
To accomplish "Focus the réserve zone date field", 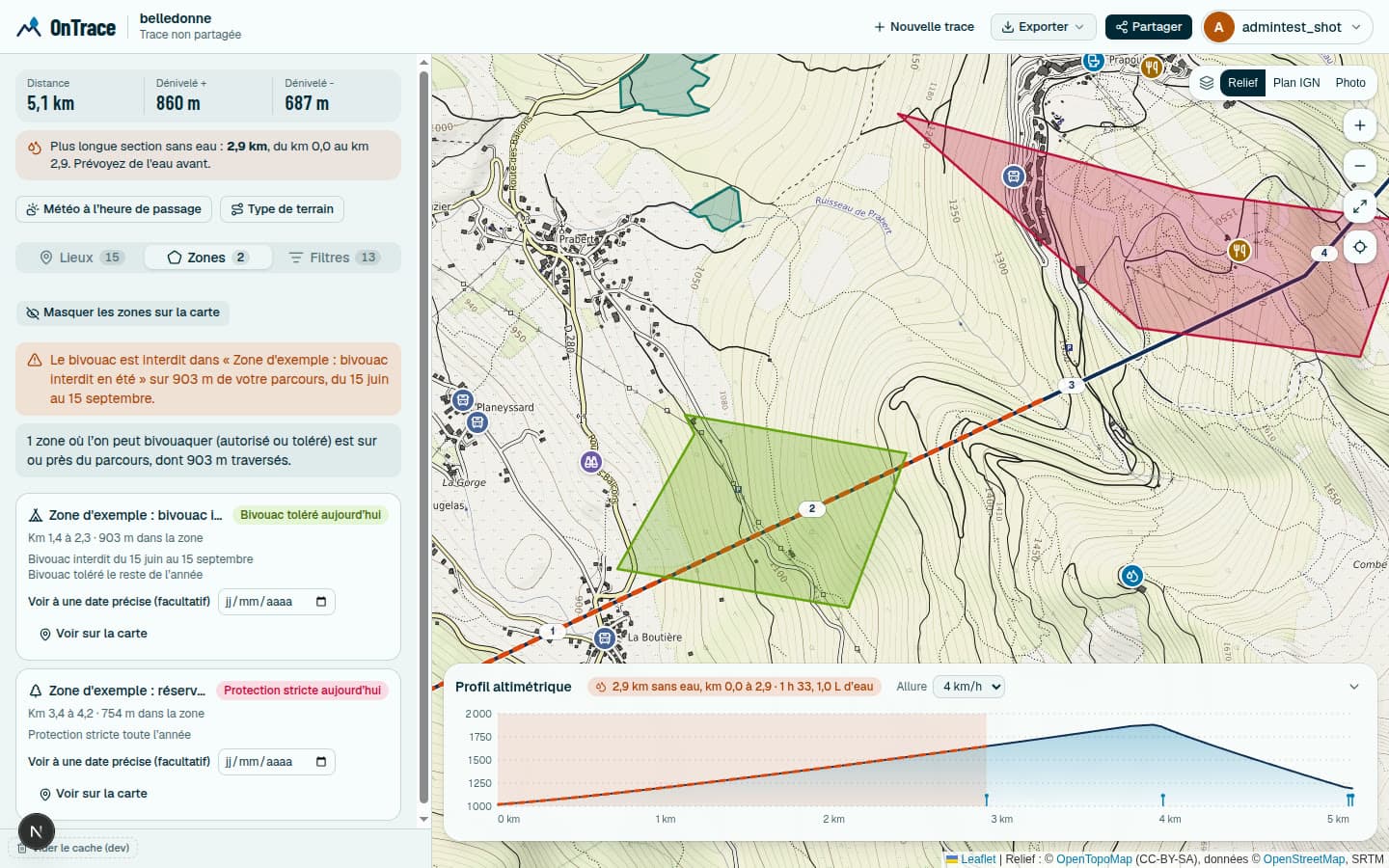I will coord(277,762).
